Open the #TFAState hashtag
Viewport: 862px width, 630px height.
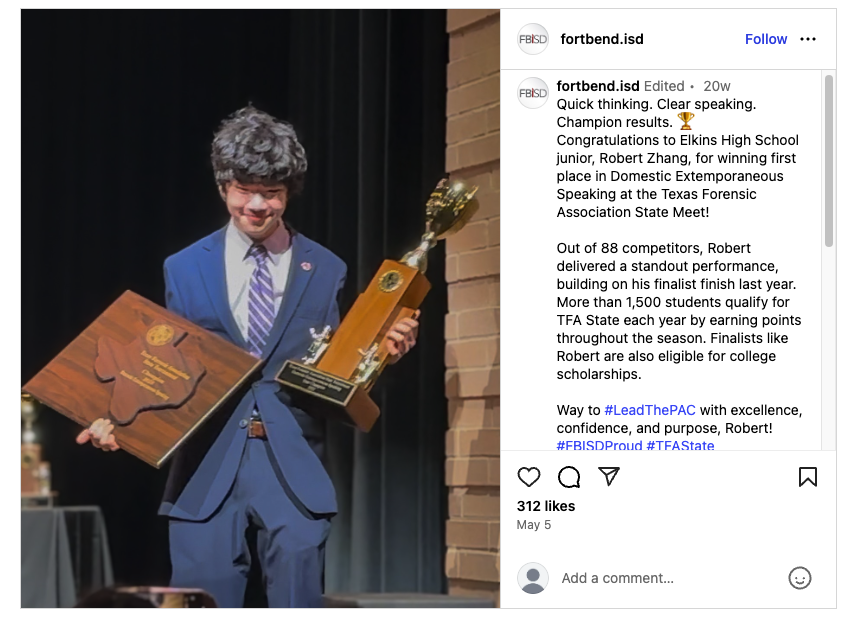coord(681,445)
